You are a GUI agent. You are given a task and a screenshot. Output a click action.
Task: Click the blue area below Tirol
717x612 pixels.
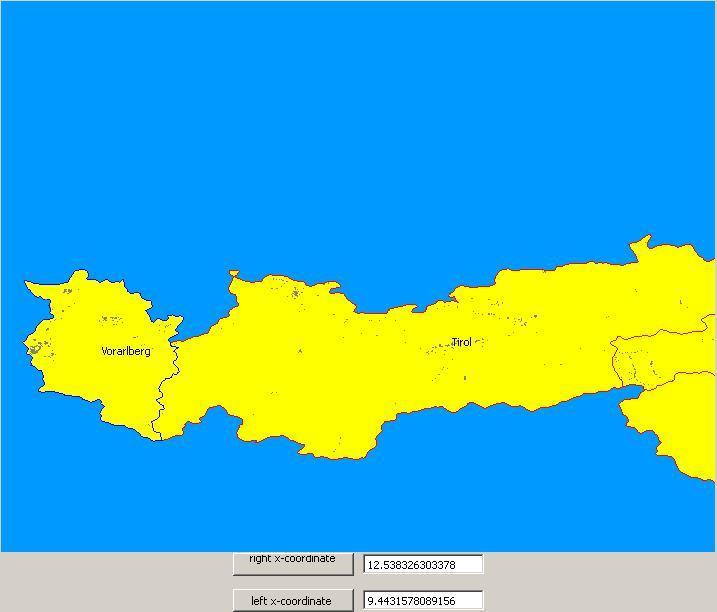(450, 490)
